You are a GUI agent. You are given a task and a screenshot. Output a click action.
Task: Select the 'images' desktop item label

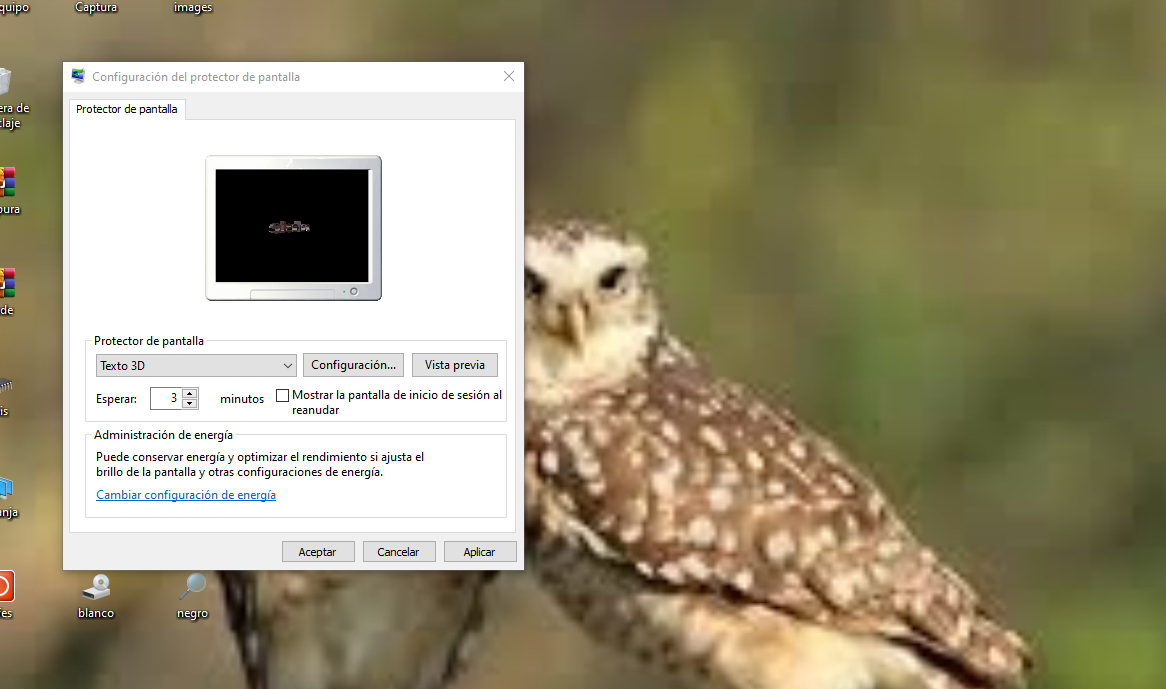tap(192, 8)
